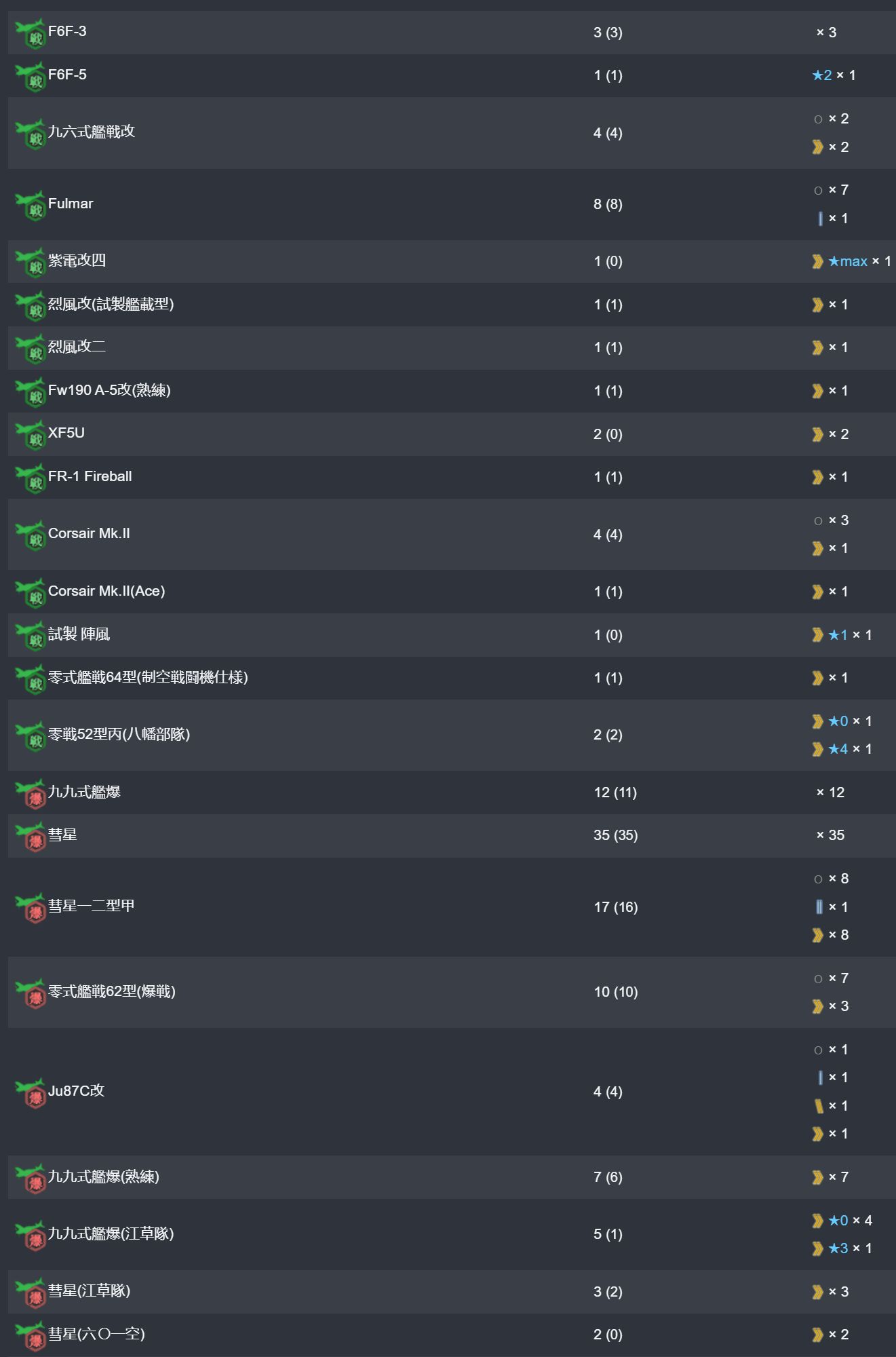Click the 九九式艦爆(江草隊) equipment name
896x1357 pixels.
111,1234
